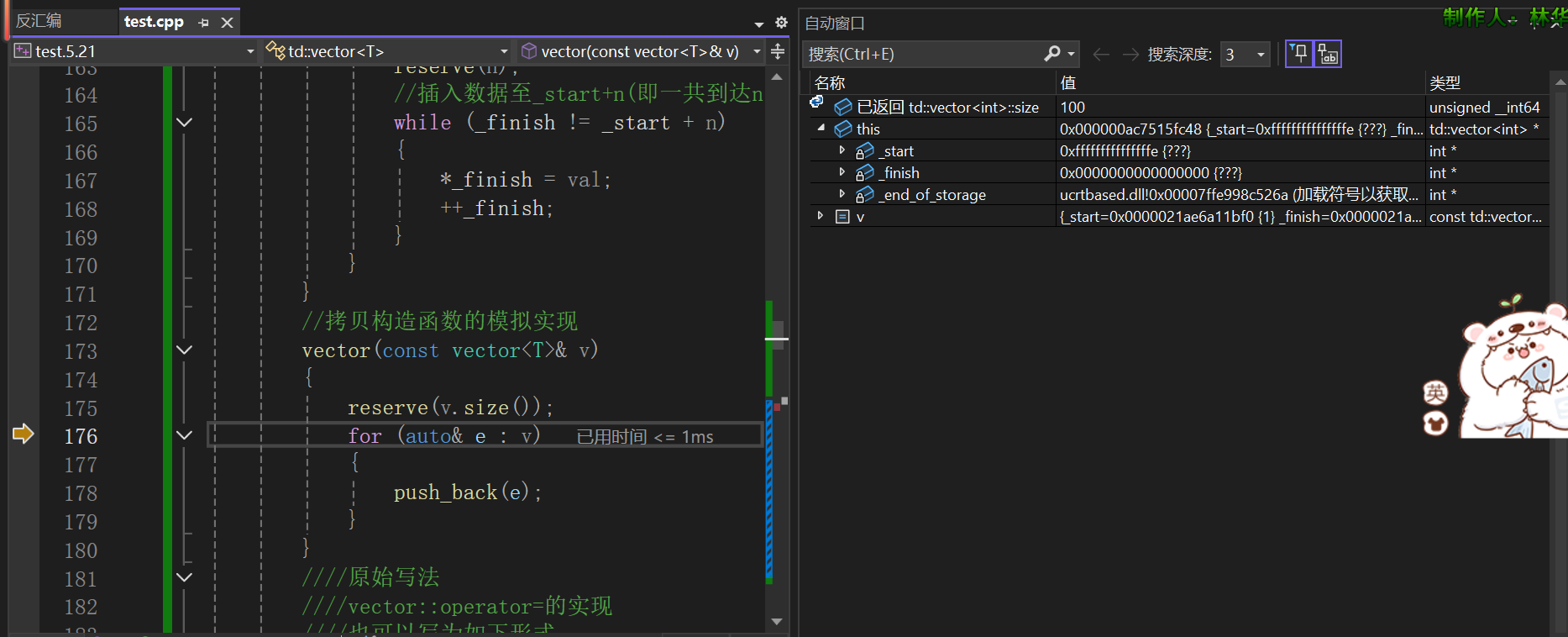Click the field icon beside _end_of_storage

click(864, 194)
